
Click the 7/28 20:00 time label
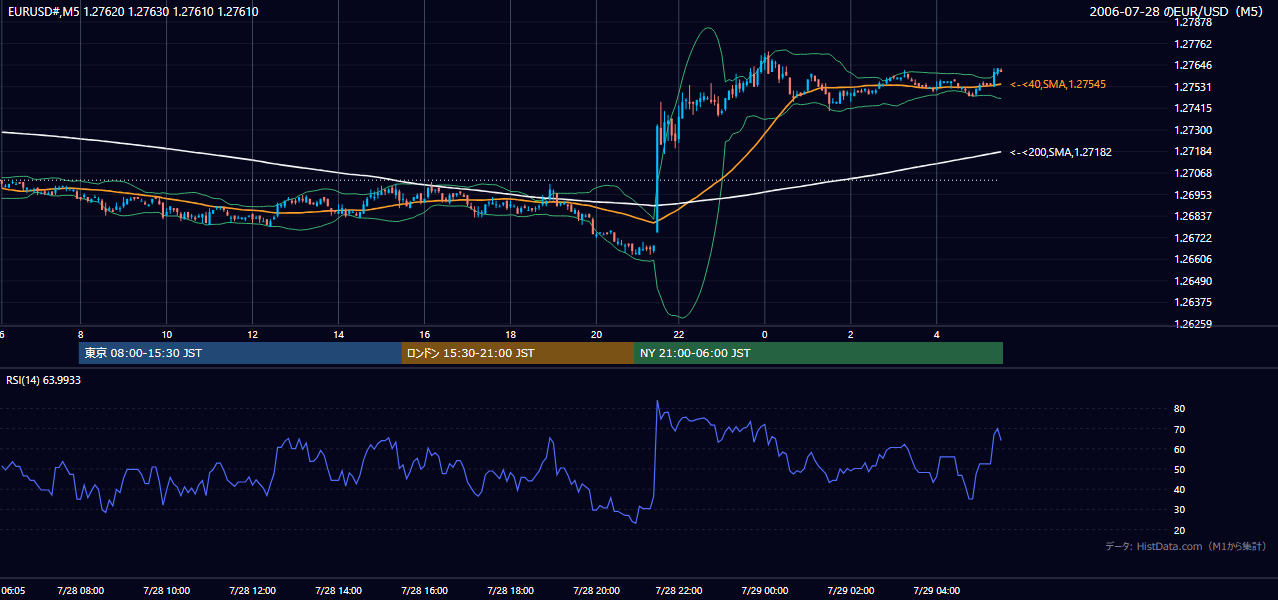point(596,591)
